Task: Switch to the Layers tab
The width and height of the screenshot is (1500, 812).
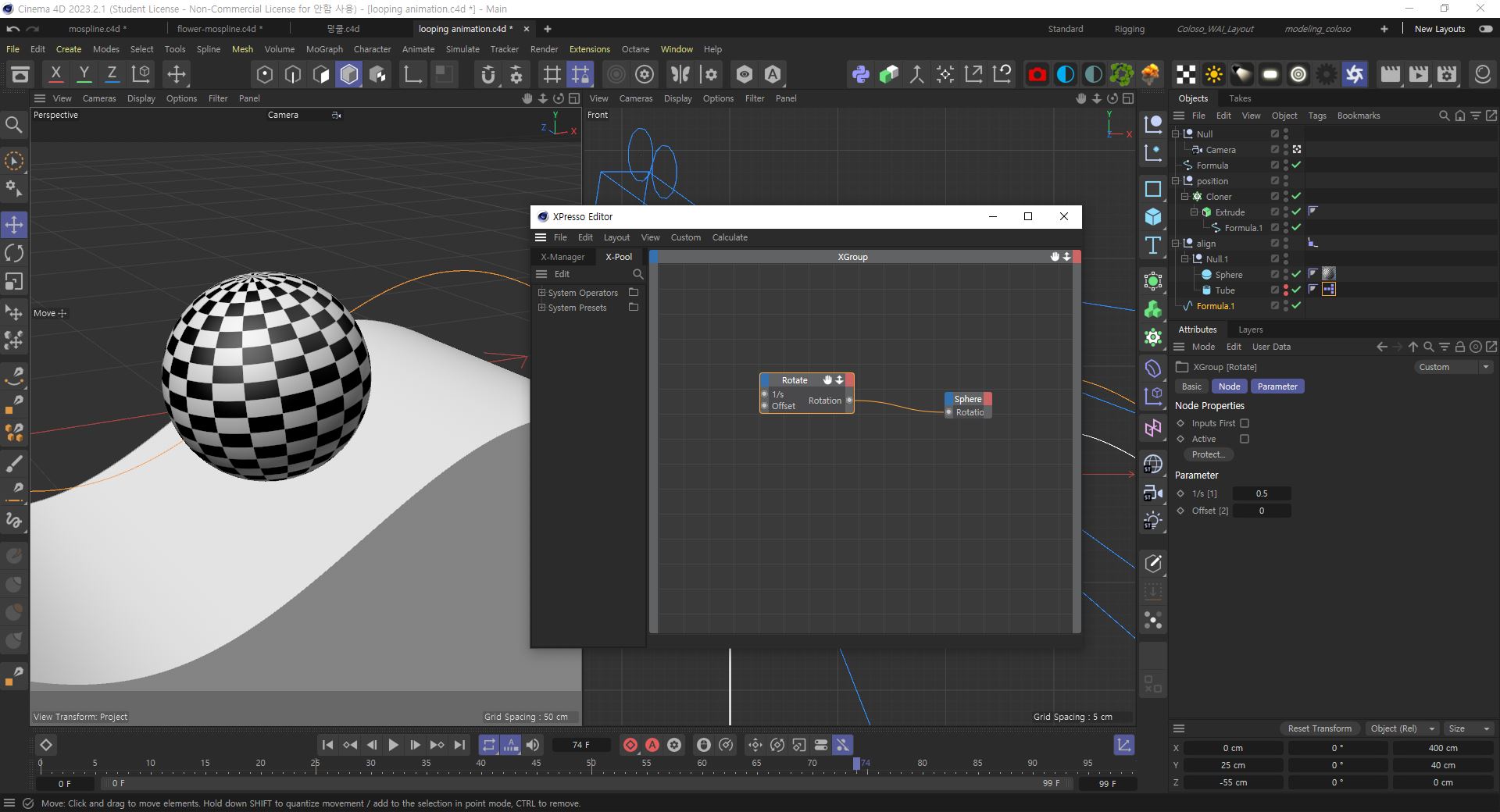Action: [1250, 329]
